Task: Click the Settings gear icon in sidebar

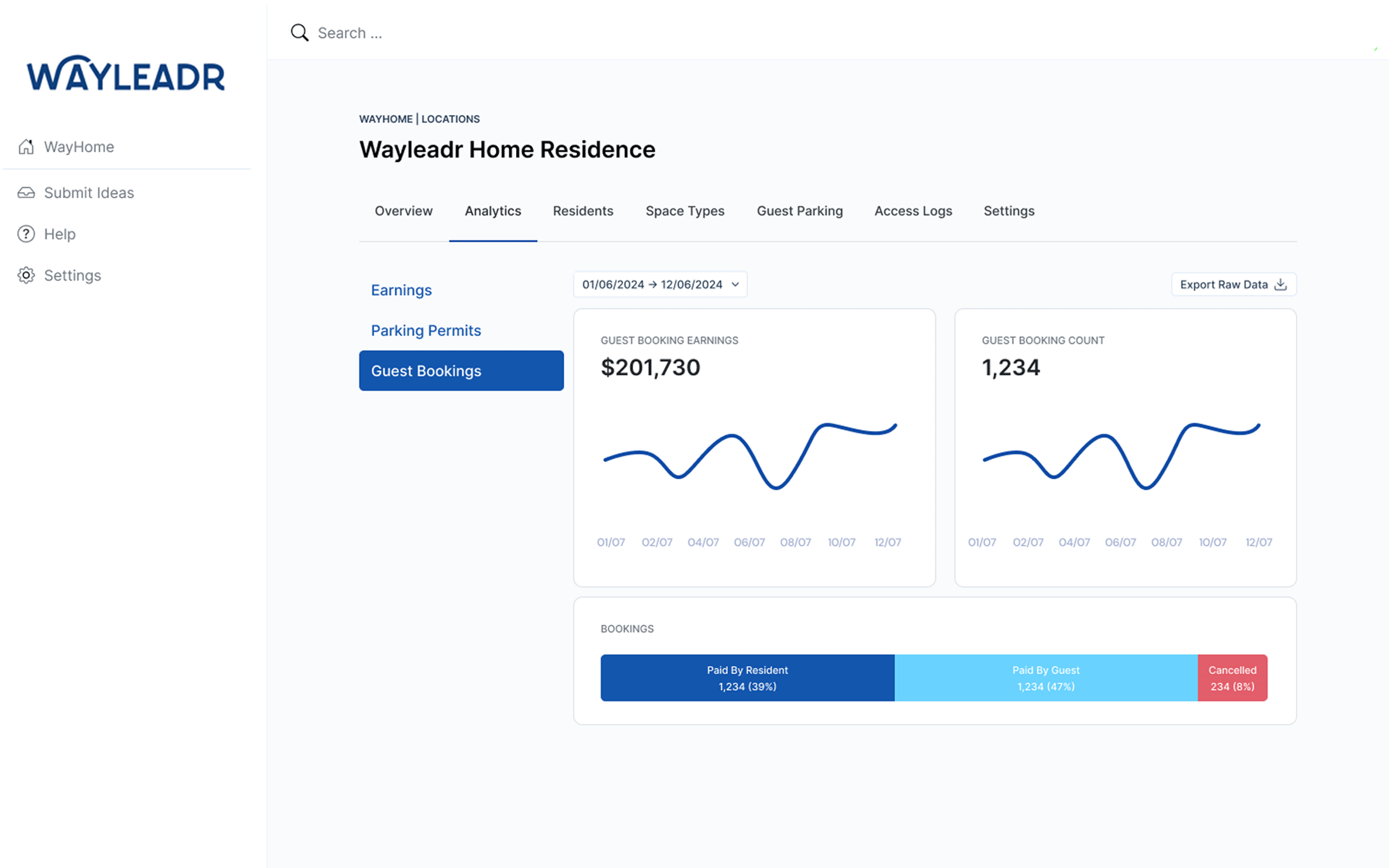Action: coord(26,275)
